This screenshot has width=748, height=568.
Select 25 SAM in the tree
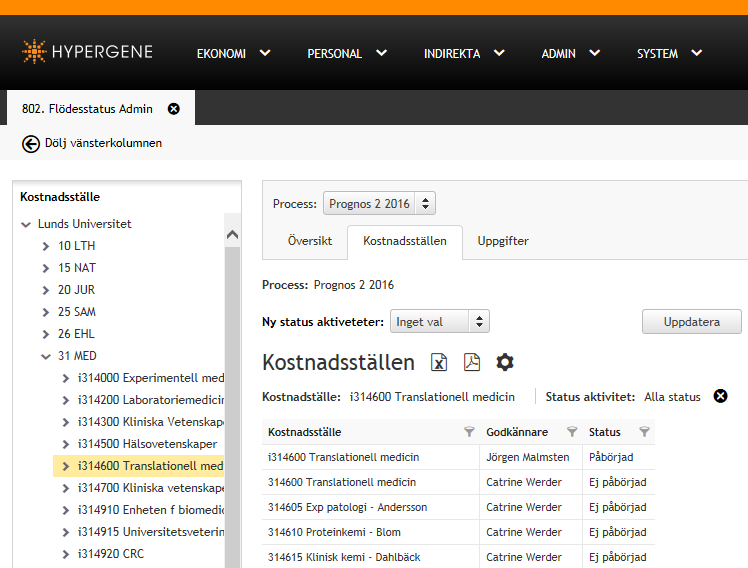coord(77,311)
